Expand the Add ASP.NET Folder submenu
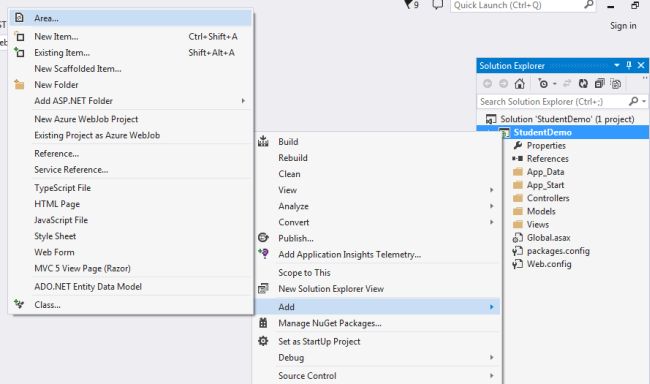The width and height of the screenshot is (650, 384). tap(130, 101)
